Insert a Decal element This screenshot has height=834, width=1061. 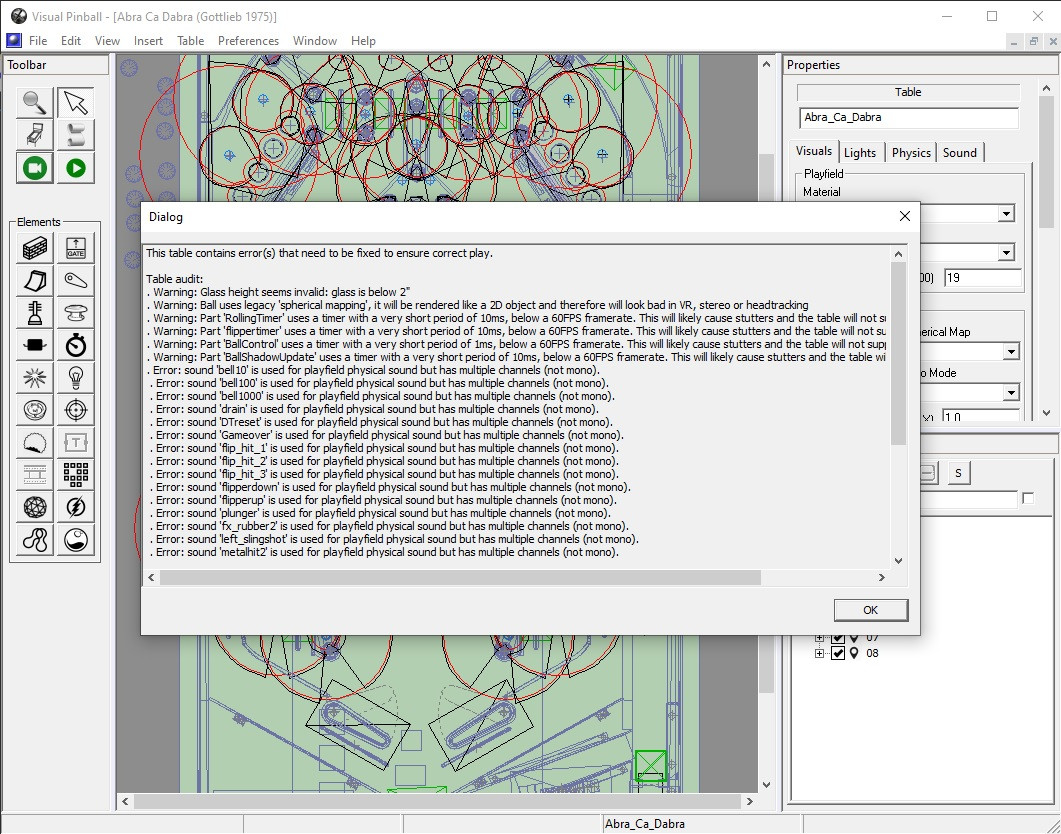(35, 442)
